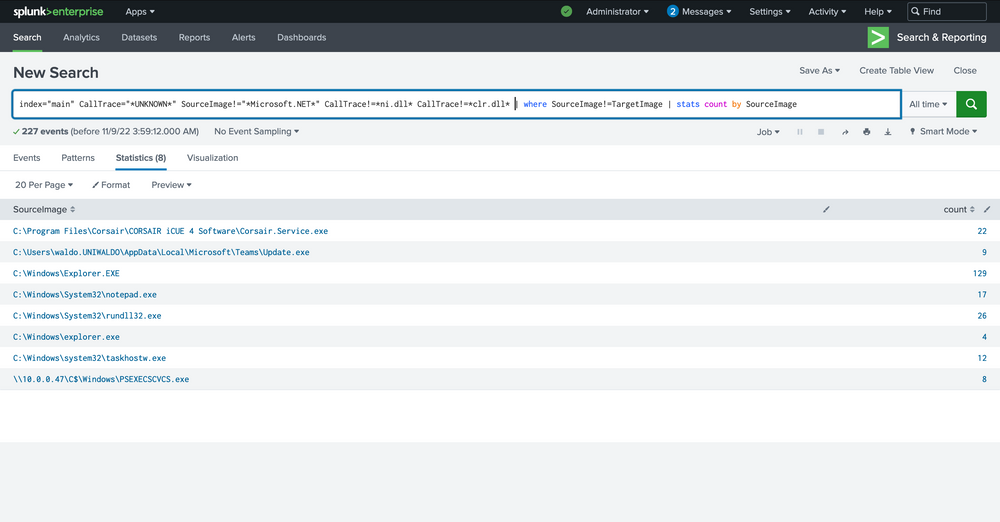Switch to the Patterns tab
Viewport: 1000px width, 522px height.
[x=78, y=158]
